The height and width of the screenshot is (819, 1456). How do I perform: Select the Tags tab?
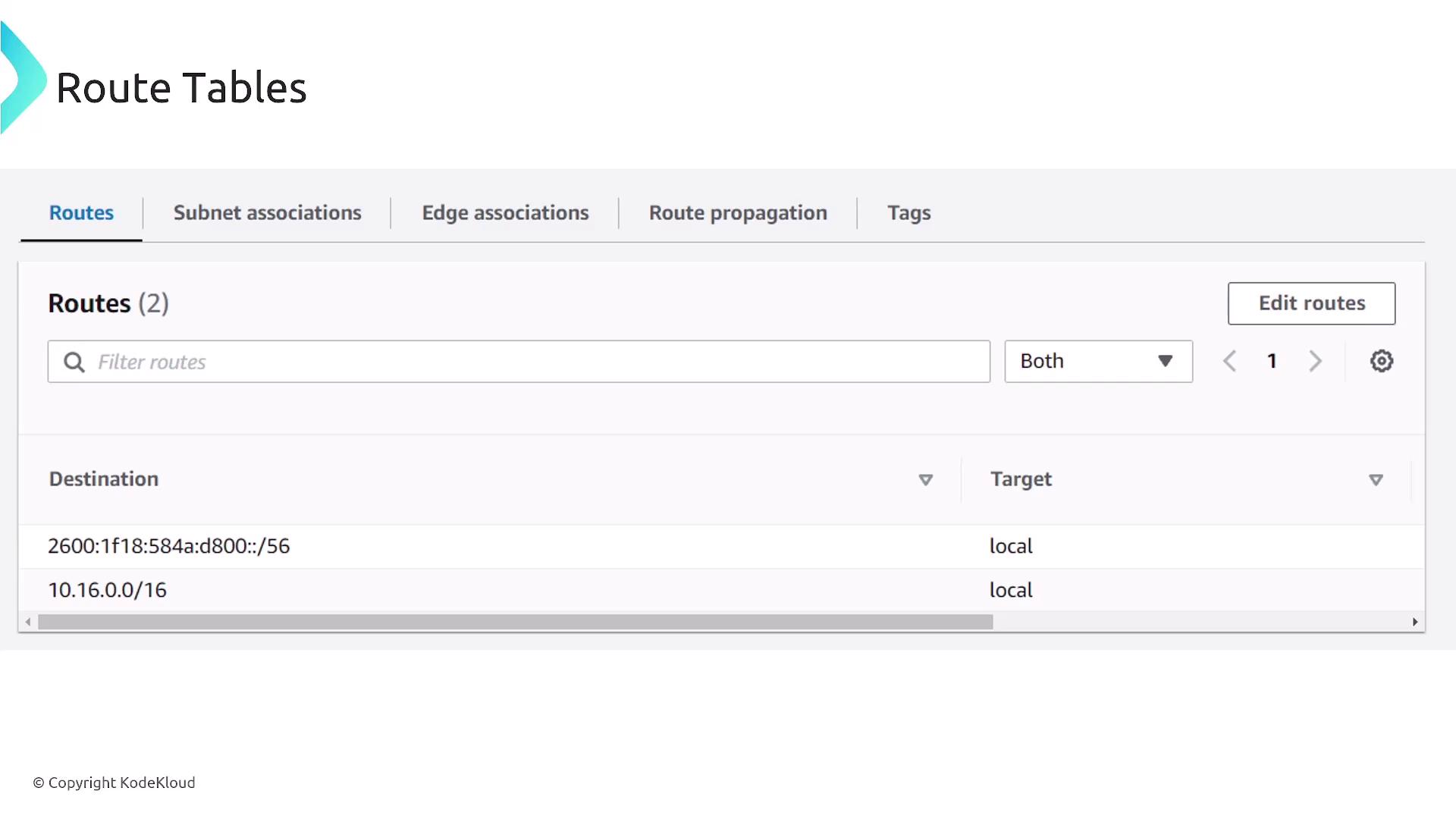point(909,213)
